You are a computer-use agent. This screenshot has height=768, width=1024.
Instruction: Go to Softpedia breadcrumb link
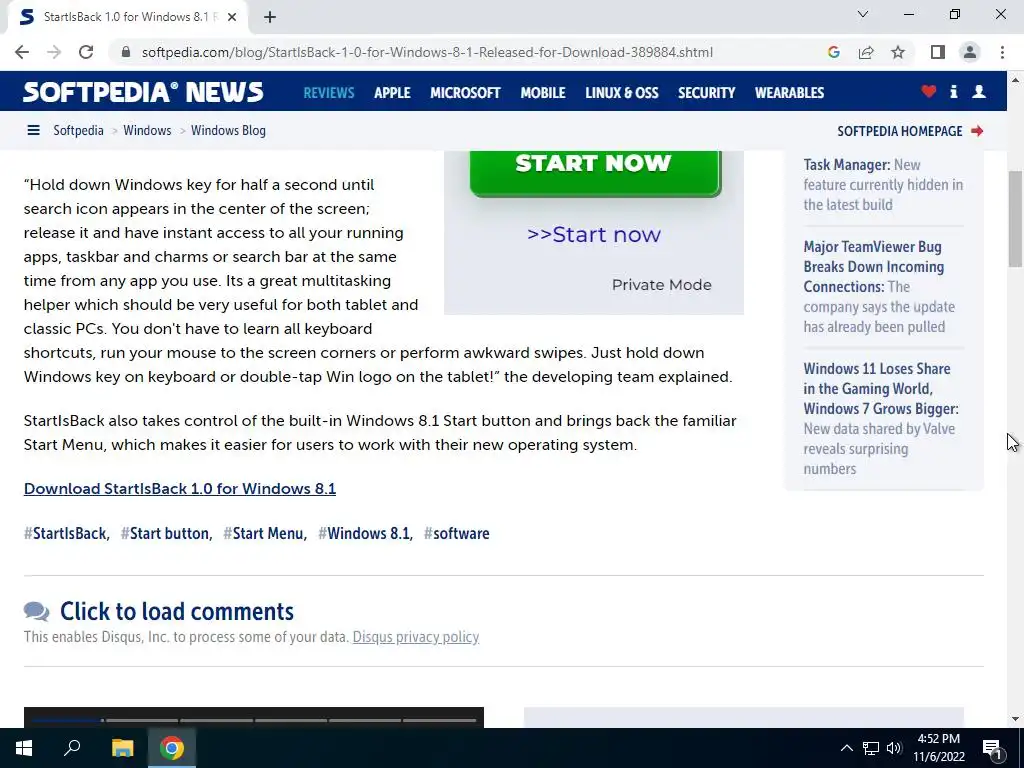[78, 131]
